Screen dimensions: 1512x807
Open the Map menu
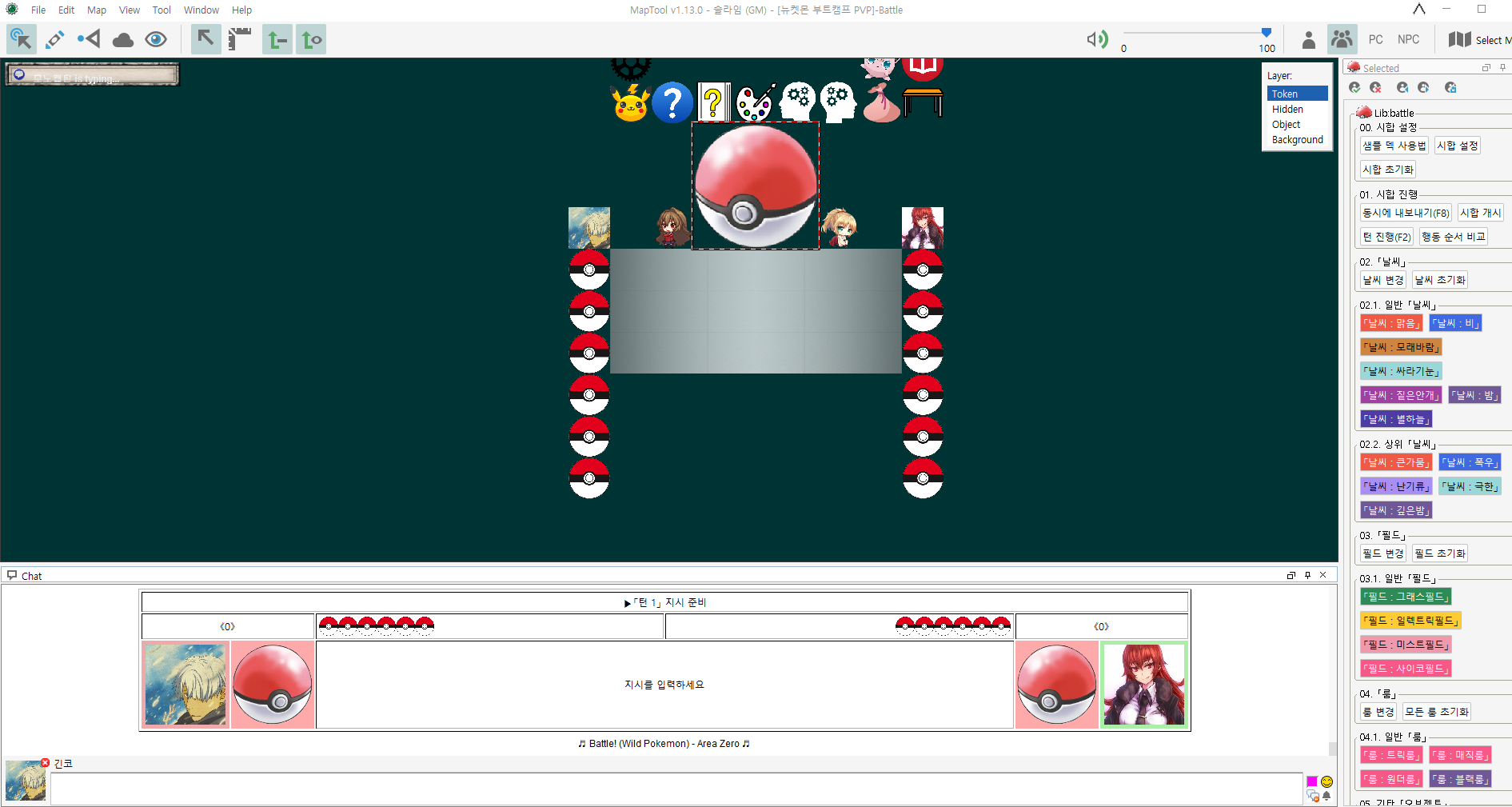click(96, 10)
